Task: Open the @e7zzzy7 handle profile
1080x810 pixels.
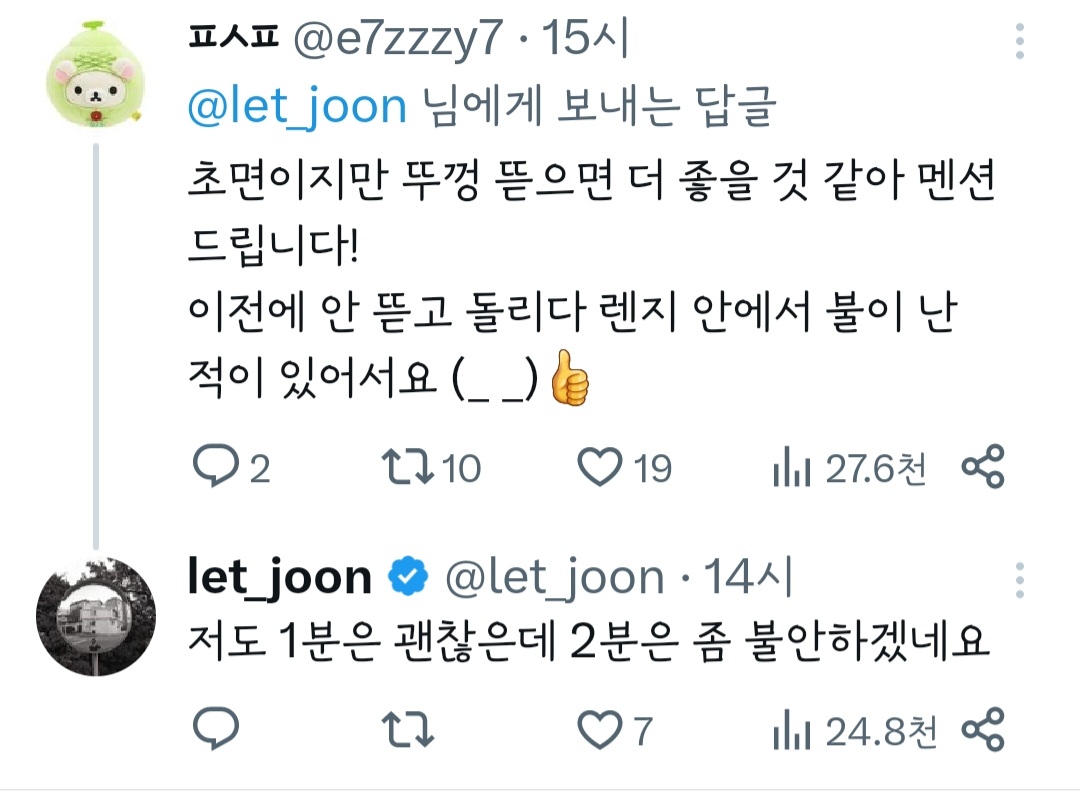Action: (398, 39)
